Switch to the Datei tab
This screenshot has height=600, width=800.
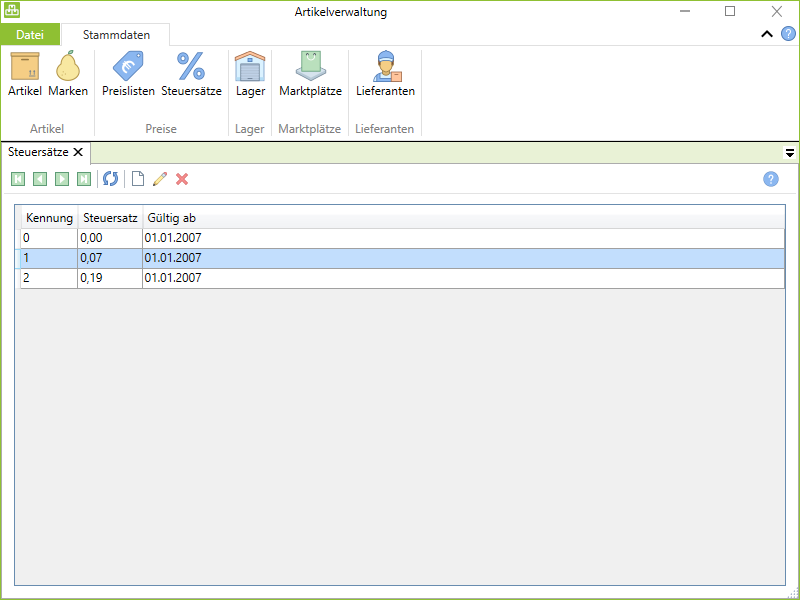tap(30, 35)
